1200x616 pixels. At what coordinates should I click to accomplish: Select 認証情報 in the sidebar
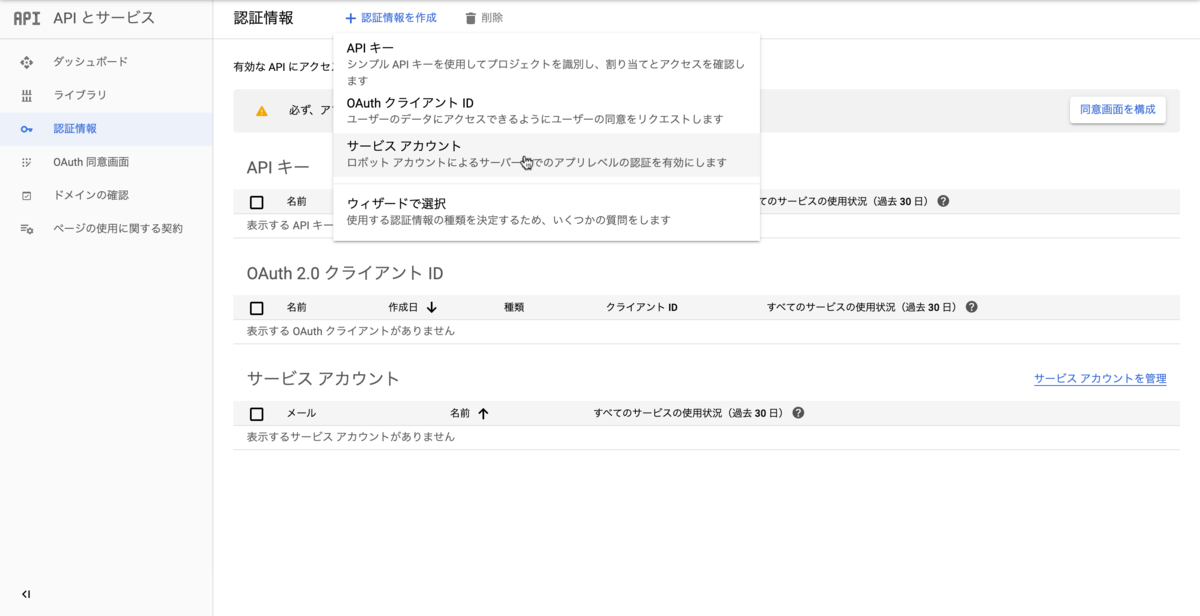point(106,129)
